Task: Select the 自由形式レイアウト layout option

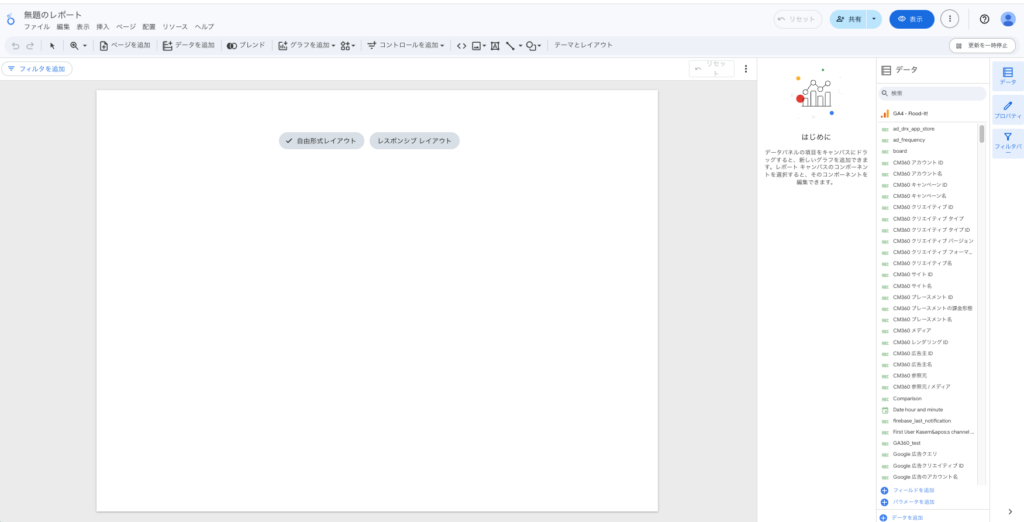Action: [320, 141]
